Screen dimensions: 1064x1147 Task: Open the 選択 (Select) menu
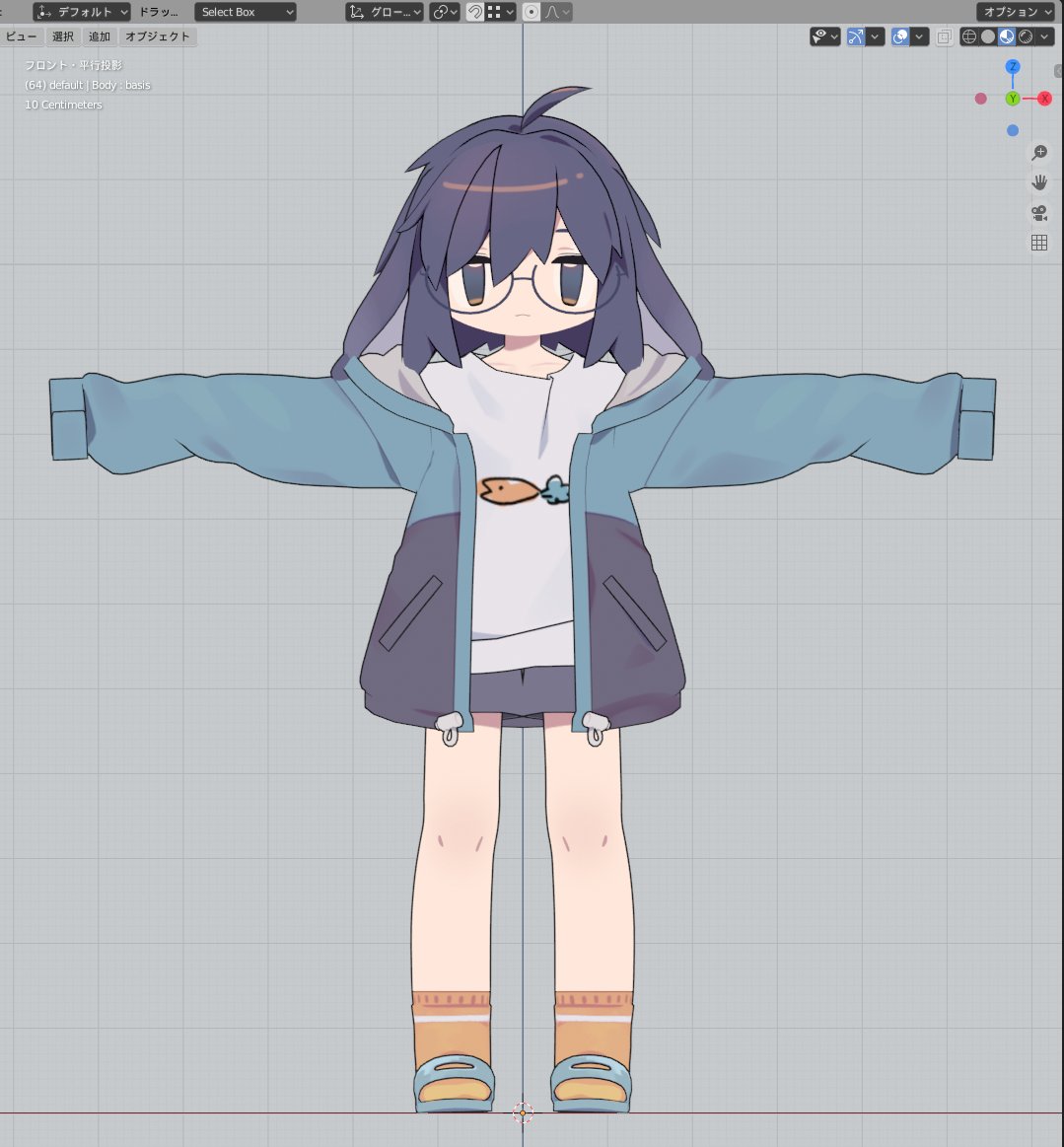click(63, 36)
